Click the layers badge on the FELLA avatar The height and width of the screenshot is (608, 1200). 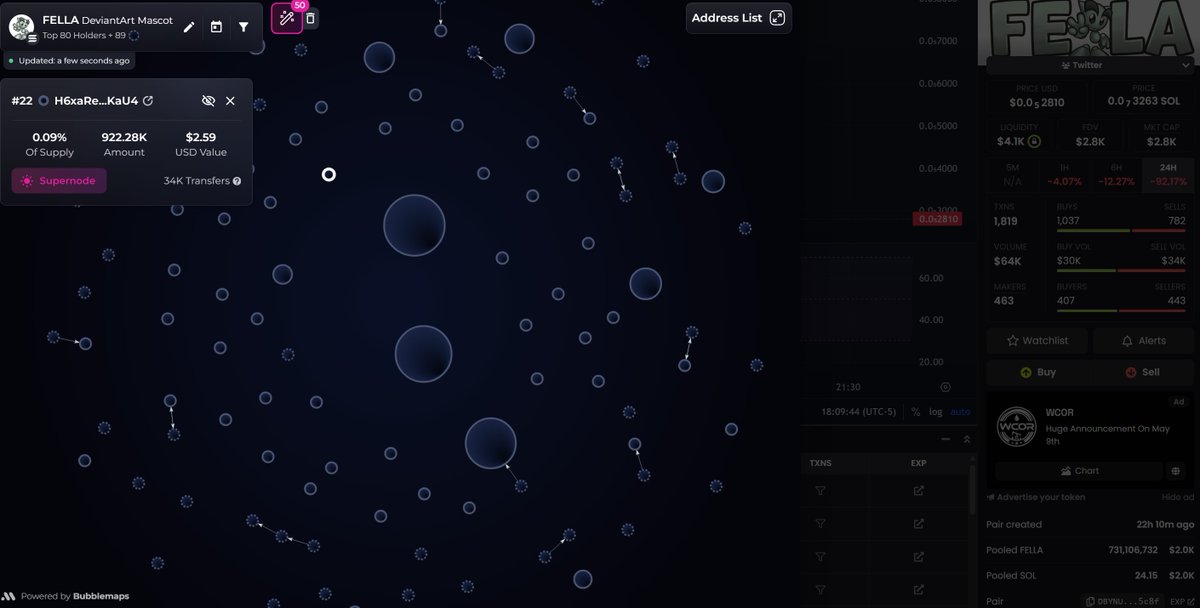tap(33, 38)
